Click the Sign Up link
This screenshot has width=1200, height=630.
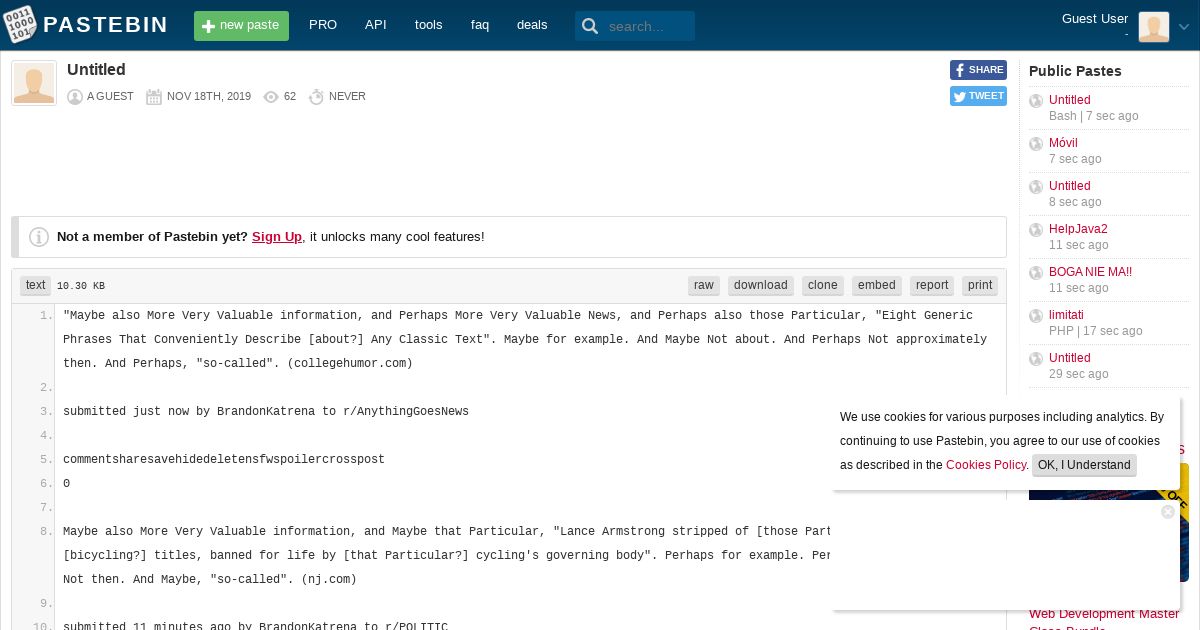277,237
